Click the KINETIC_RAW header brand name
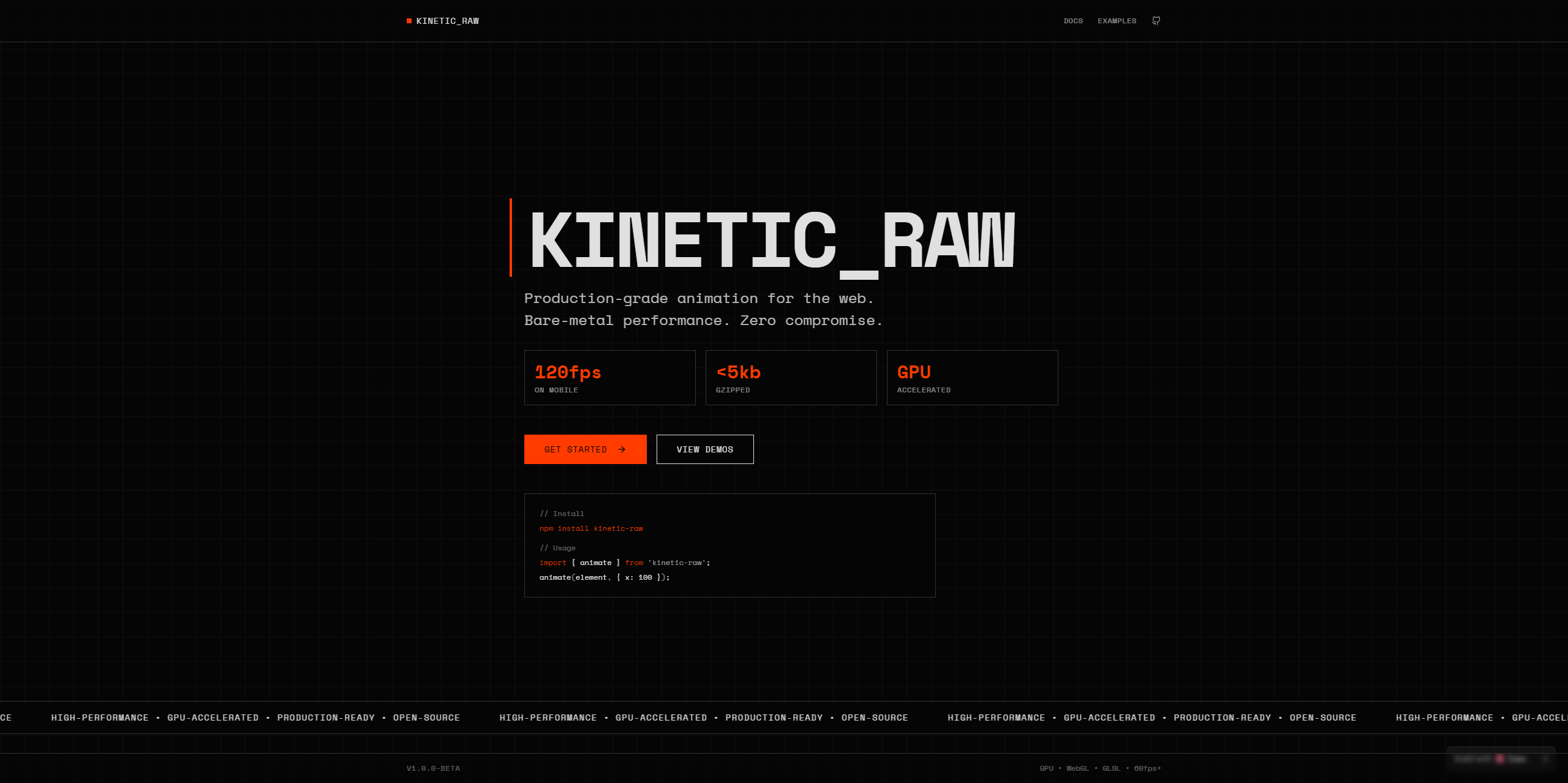 click(448, 21)
